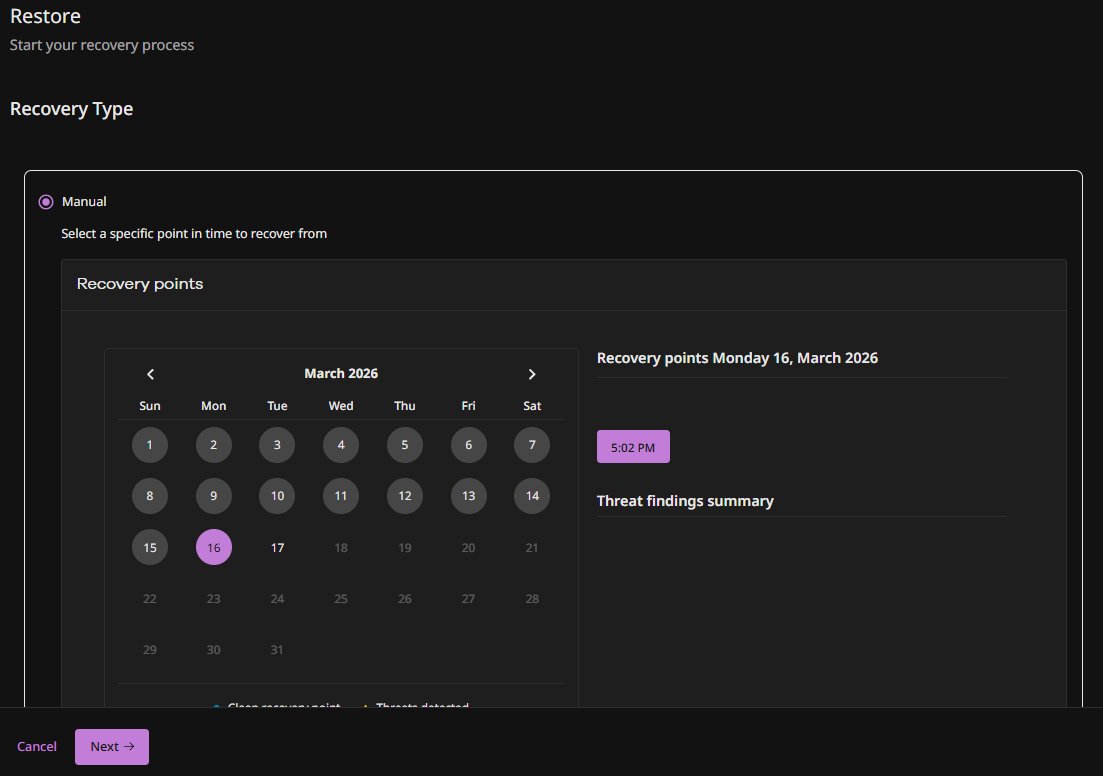The height and width of the screenshot is (776, 1103).
Task: Choose the 5:02 PM recovery point
Action: [633, 447]
